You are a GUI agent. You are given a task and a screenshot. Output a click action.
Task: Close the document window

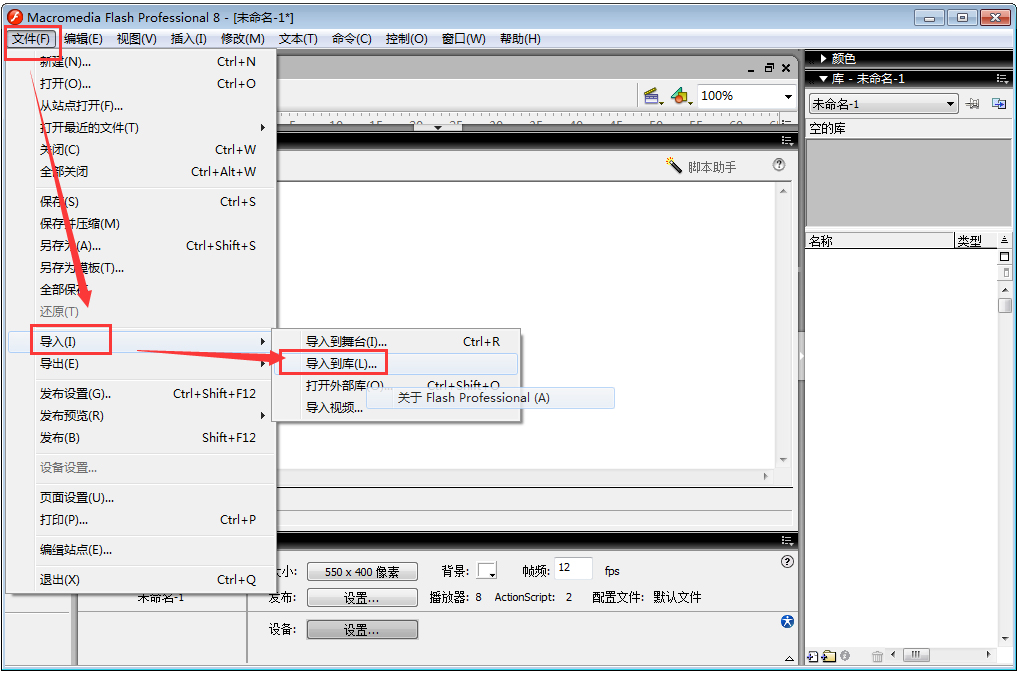786,68
